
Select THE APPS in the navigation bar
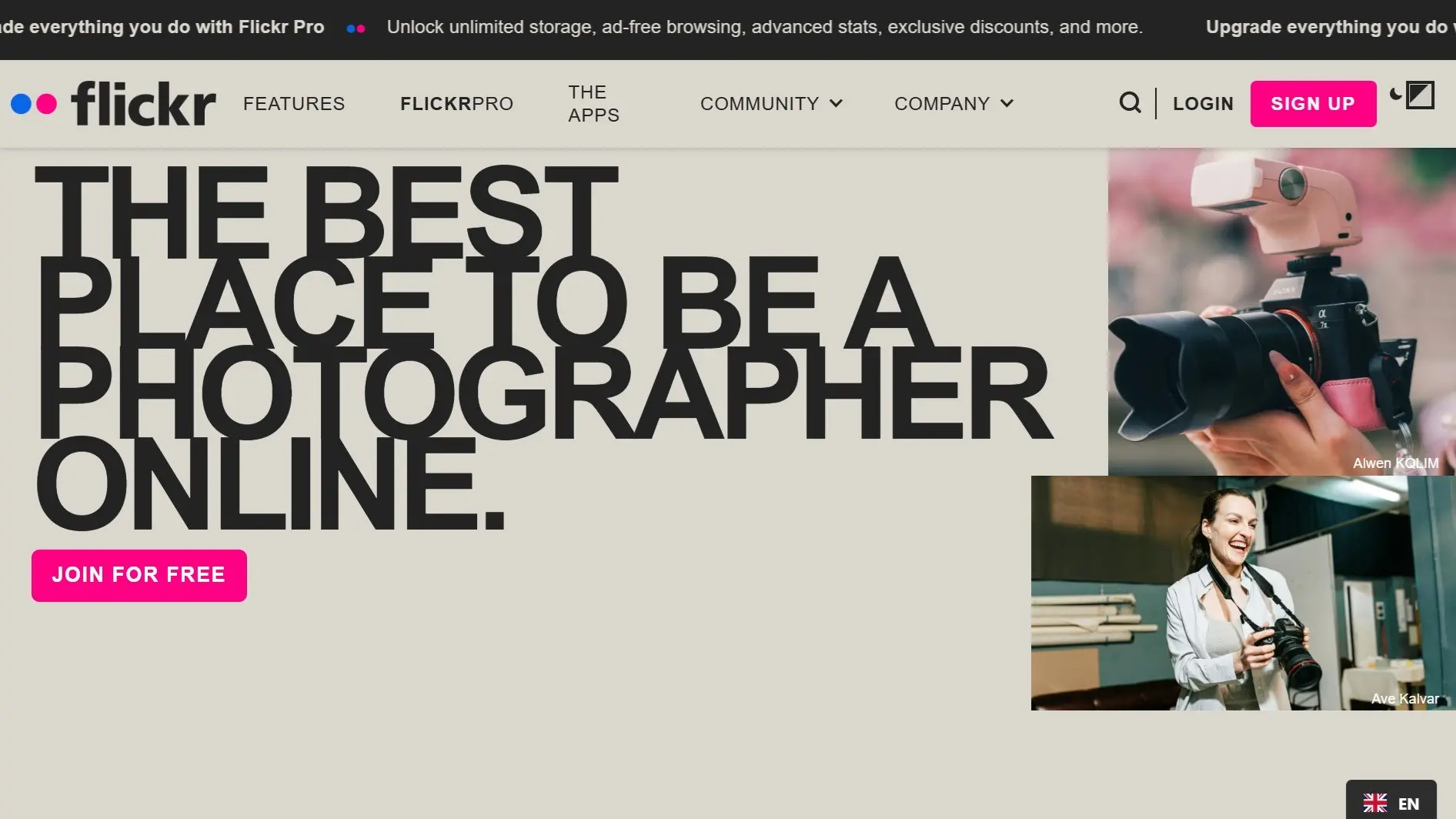(593, 103)
